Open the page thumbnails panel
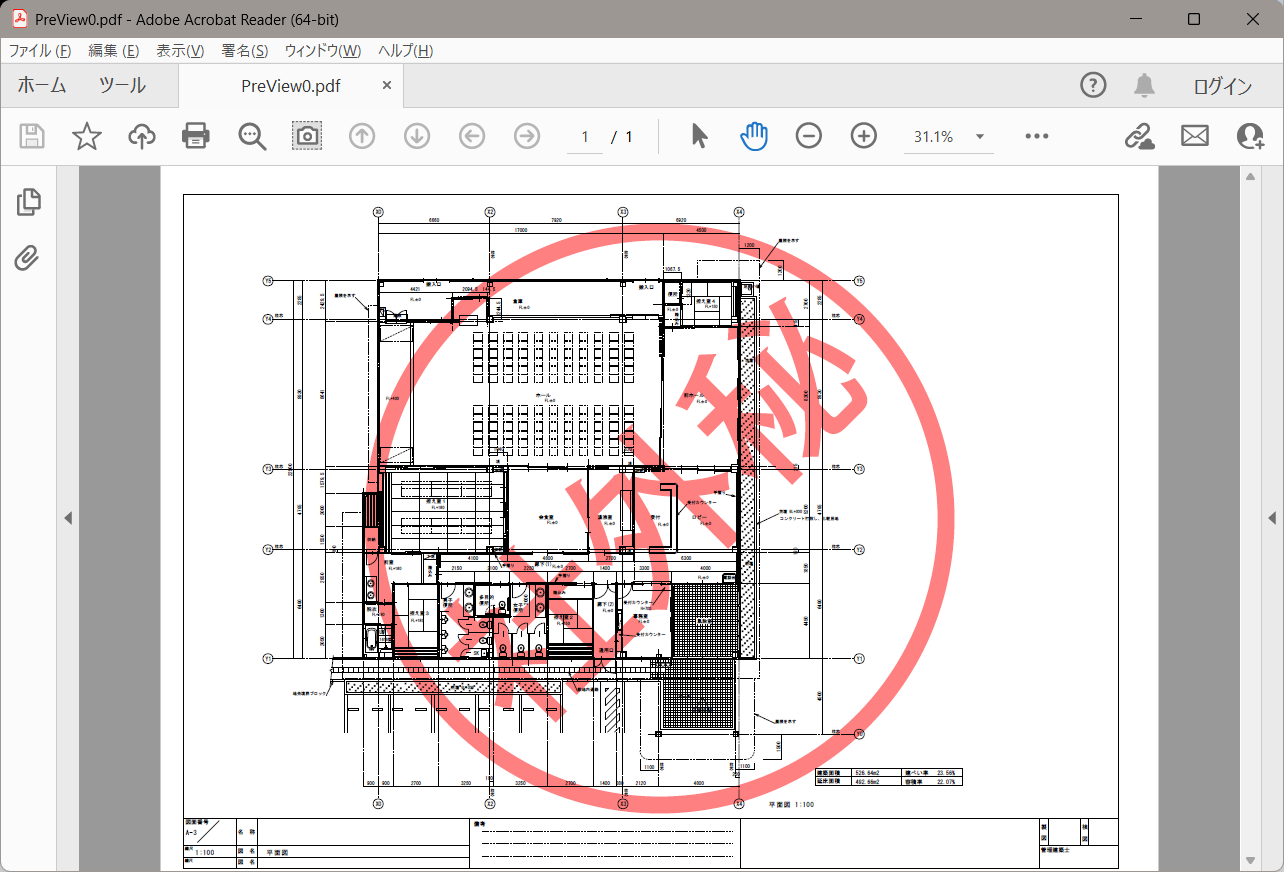The width and height of the screenshot is (1284, 872). click(x=28, y=202)
